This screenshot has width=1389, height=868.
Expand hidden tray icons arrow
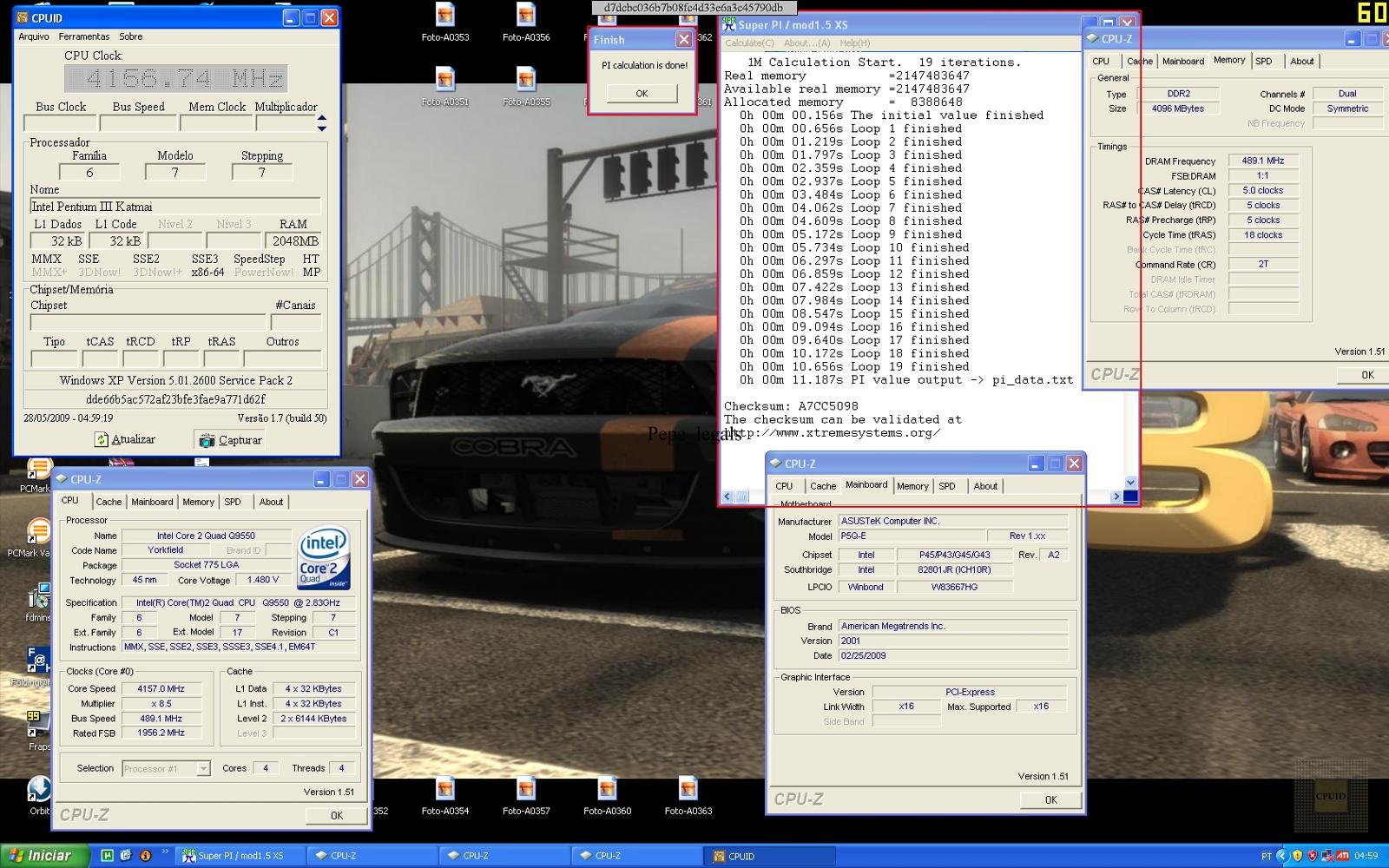pyautogui.click(x=1282, y=856)
